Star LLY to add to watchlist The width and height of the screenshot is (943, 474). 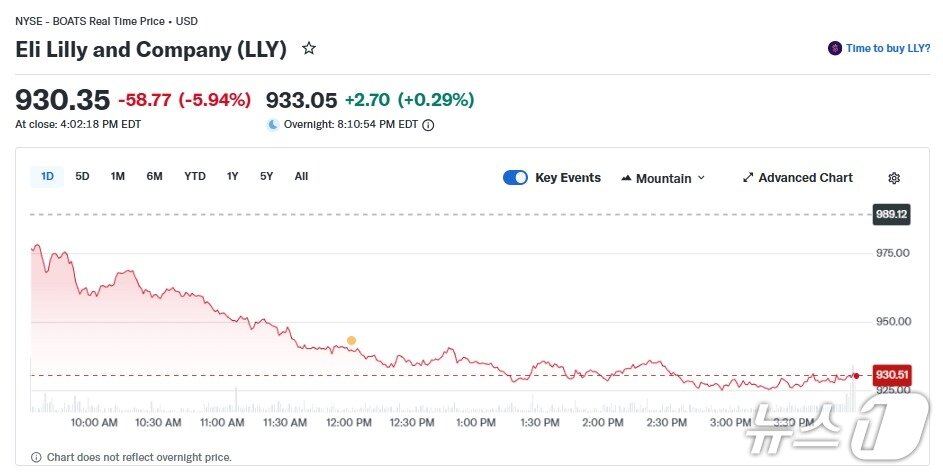point(309,48)
